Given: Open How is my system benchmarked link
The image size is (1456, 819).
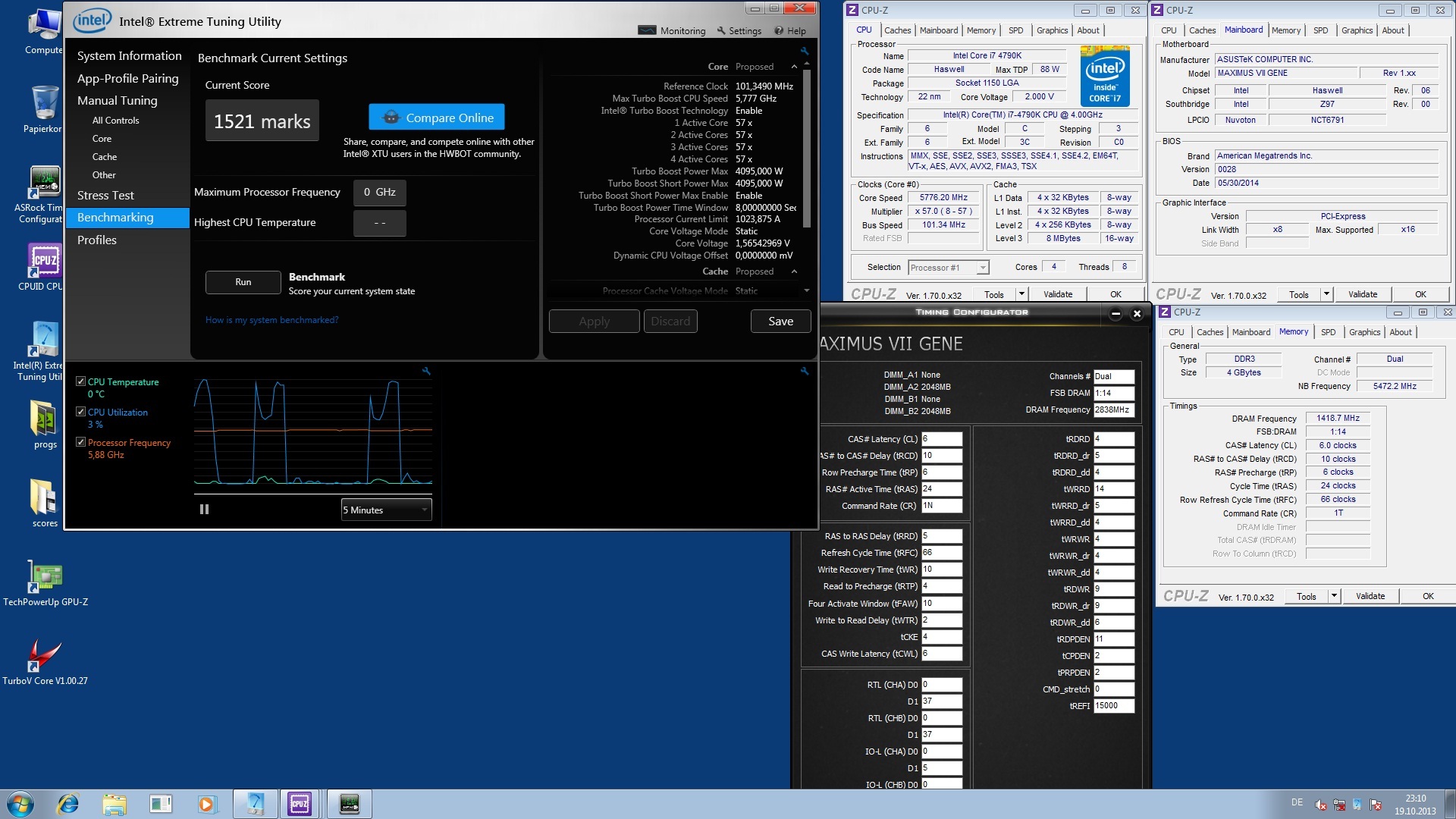Looking at the screenshot, I should click(271, 320).
